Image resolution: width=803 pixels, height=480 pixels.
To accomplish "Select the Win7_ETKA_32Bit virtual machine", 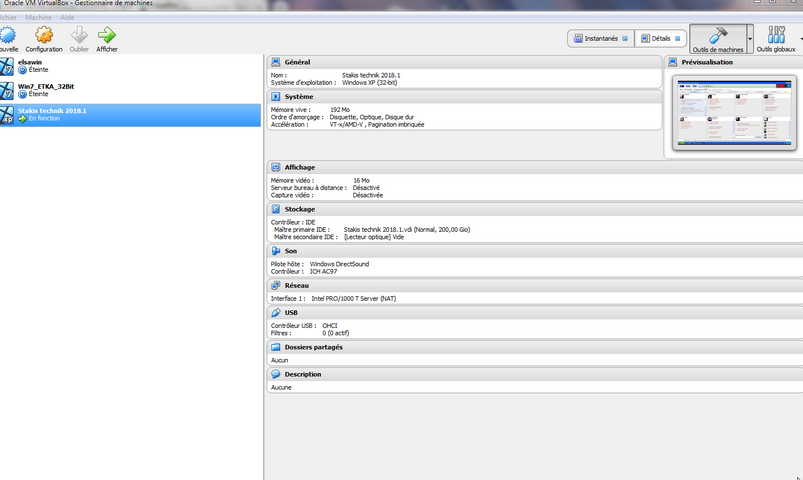I will tap(131, 90).
